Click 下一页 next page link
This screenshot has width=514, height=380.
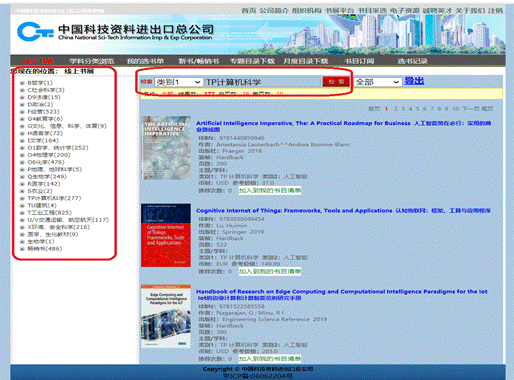coord(471,109)
